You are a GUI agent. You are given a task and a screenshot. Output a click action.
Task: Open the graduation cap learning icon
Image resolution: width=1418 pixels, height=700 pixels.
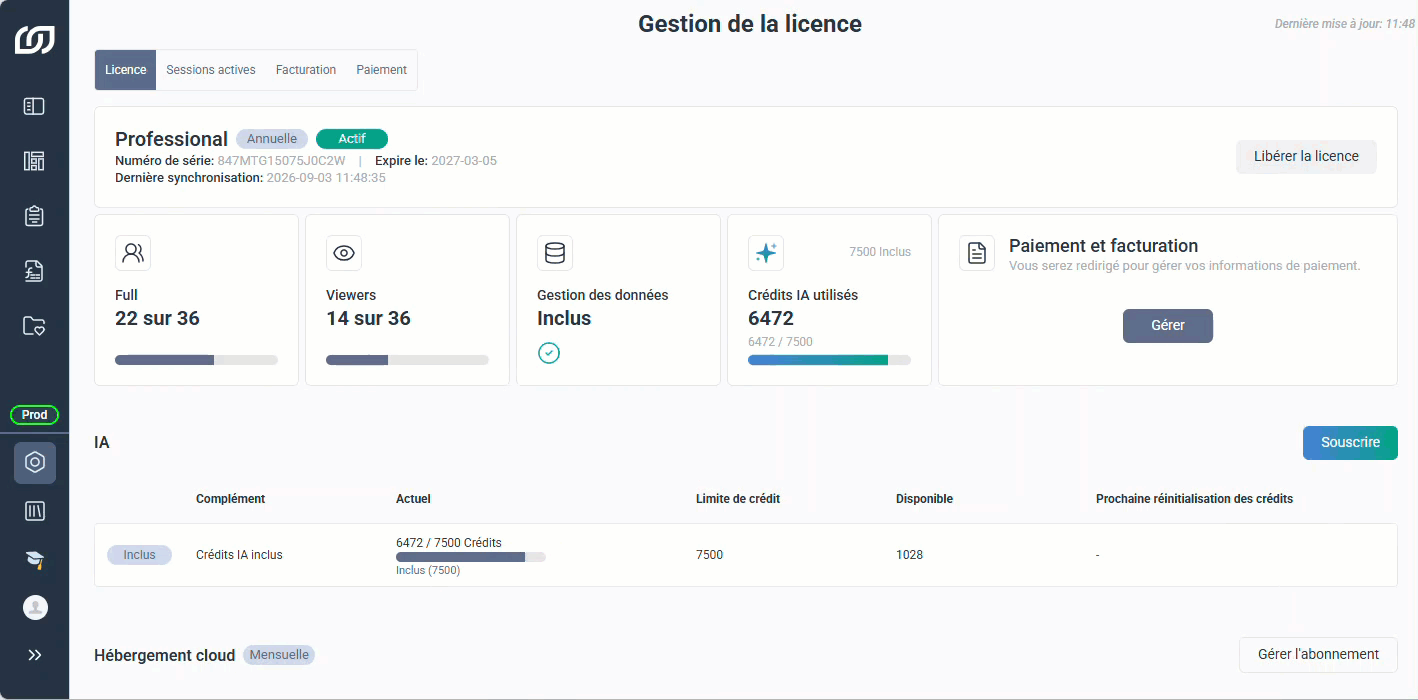(x=34, y=560)
